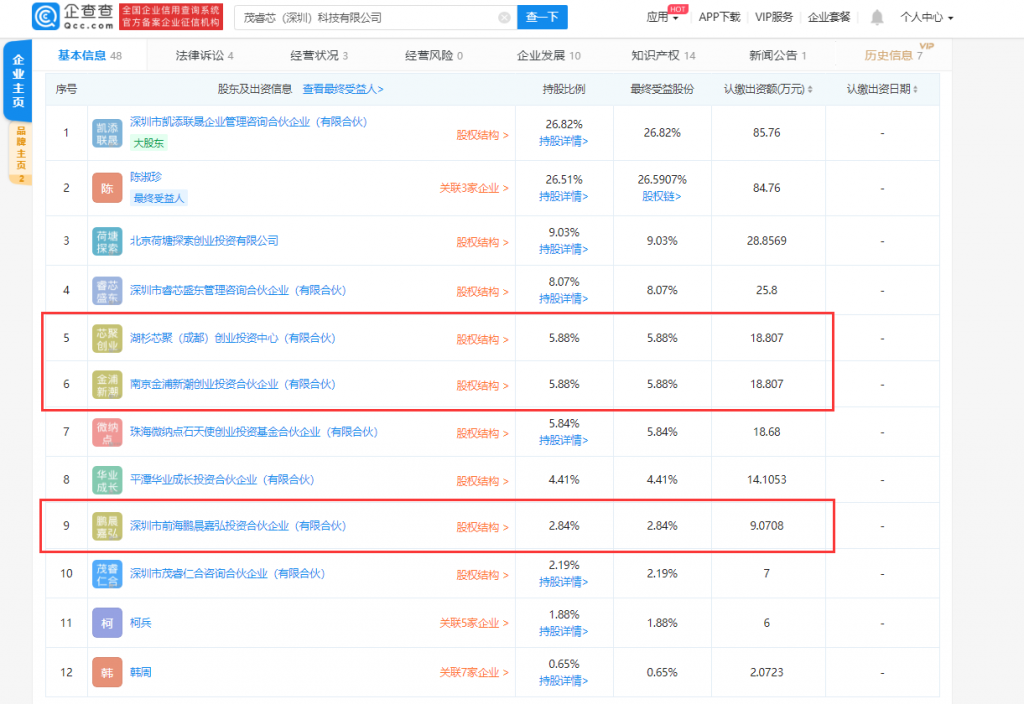Click the 荷塘探索 shareholder logo
The width and height of the screenshot is (1024, 704).
pyautogui.click(x=108, y=241)
